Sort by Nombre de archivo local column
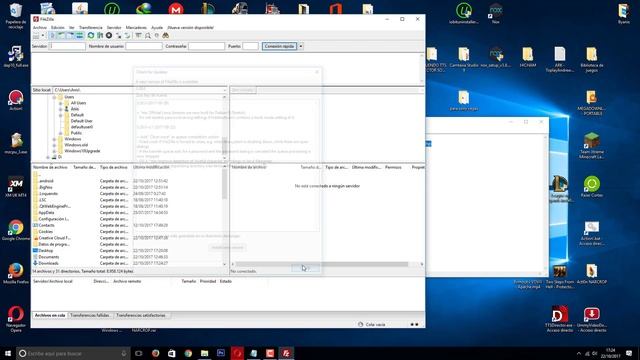 click(x=50, y=167)
